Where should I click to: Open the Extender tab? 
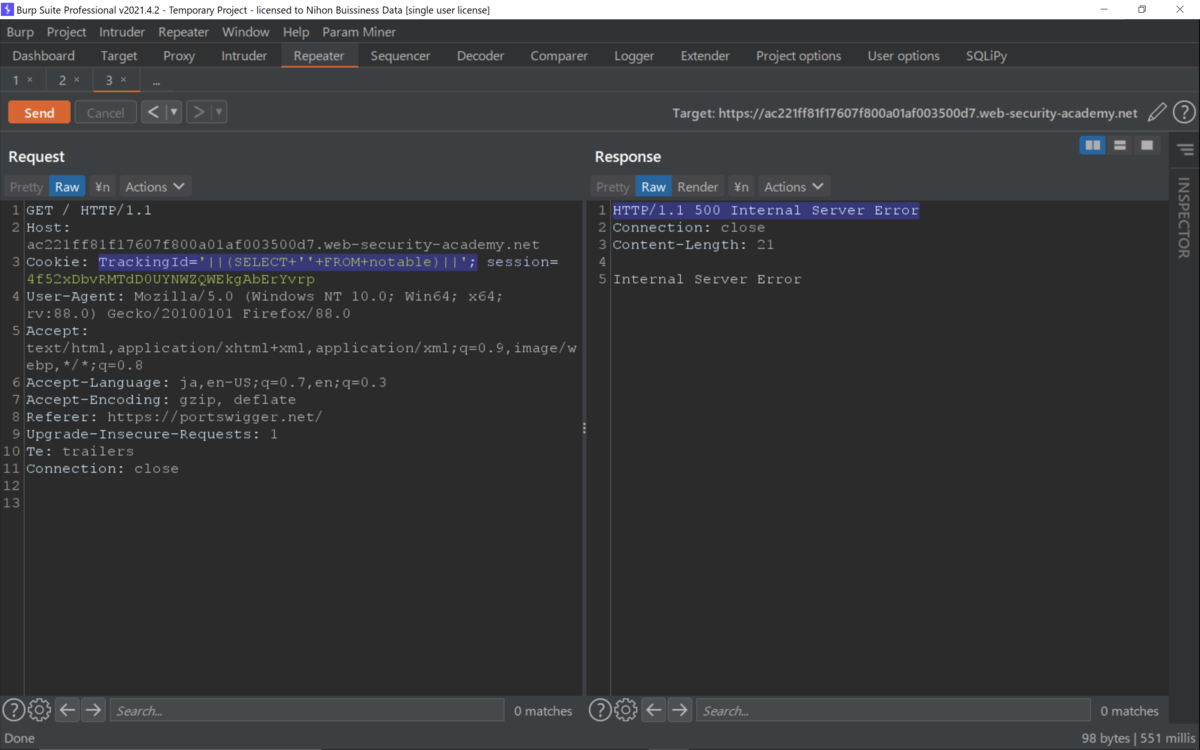pos(705,56)
